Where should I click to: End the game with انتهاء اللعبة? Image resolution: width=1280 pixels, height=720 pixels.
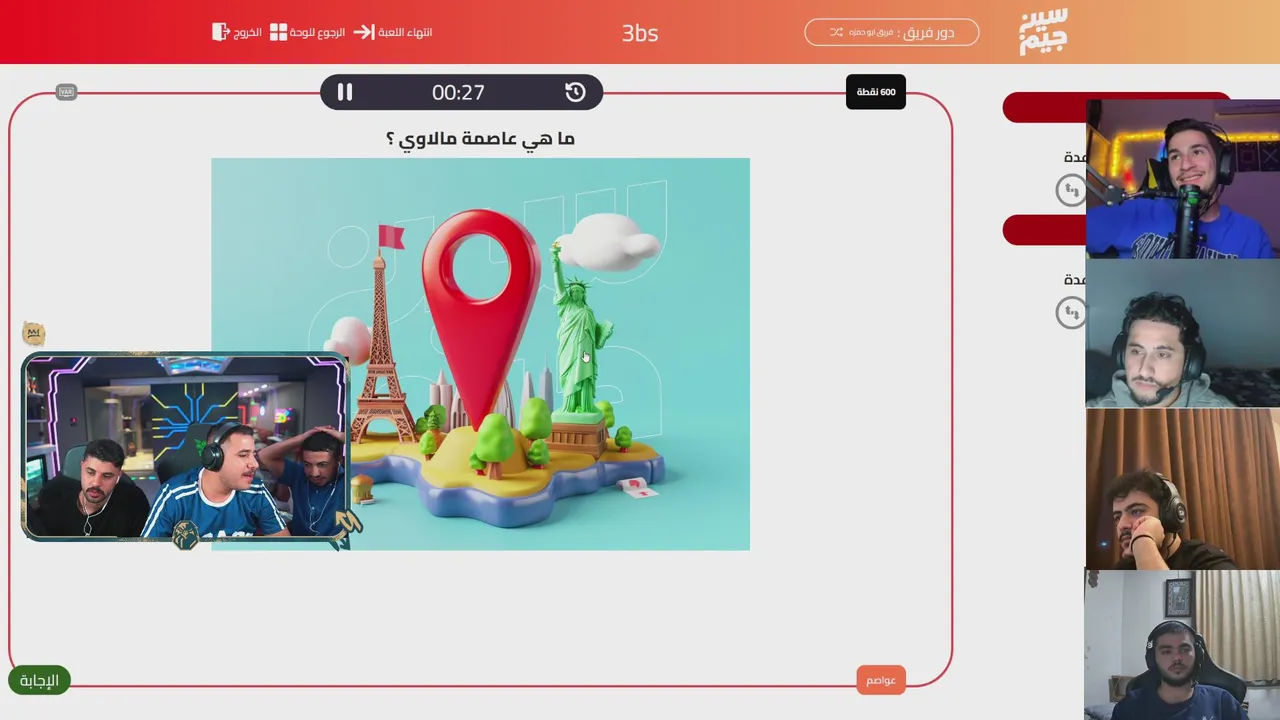point(393,32)
